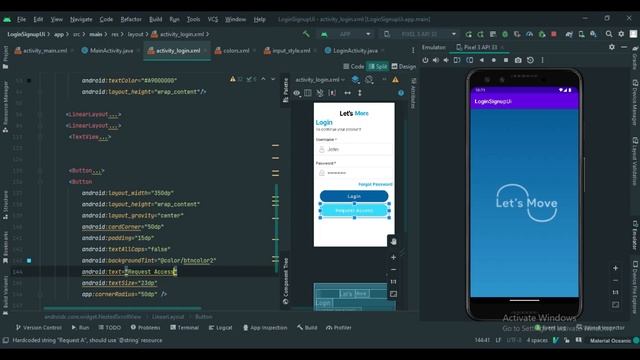640x360 pixels.
Task: Toggle the Component Tree side panel
Action: [285, 281]
